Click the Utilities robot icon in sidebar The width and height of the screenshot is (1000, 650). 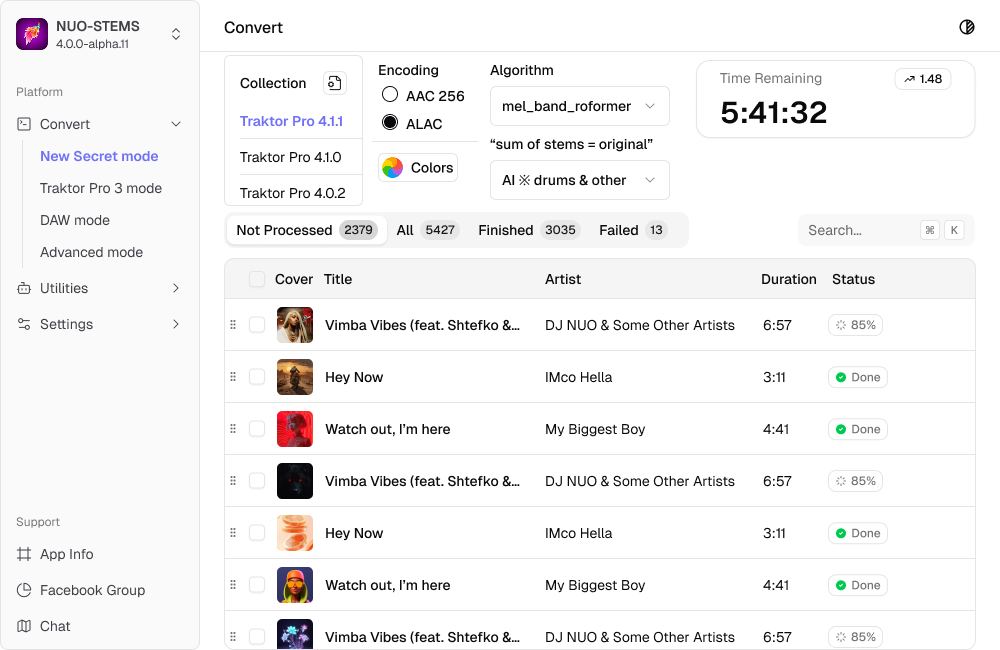tap(24, 288)
